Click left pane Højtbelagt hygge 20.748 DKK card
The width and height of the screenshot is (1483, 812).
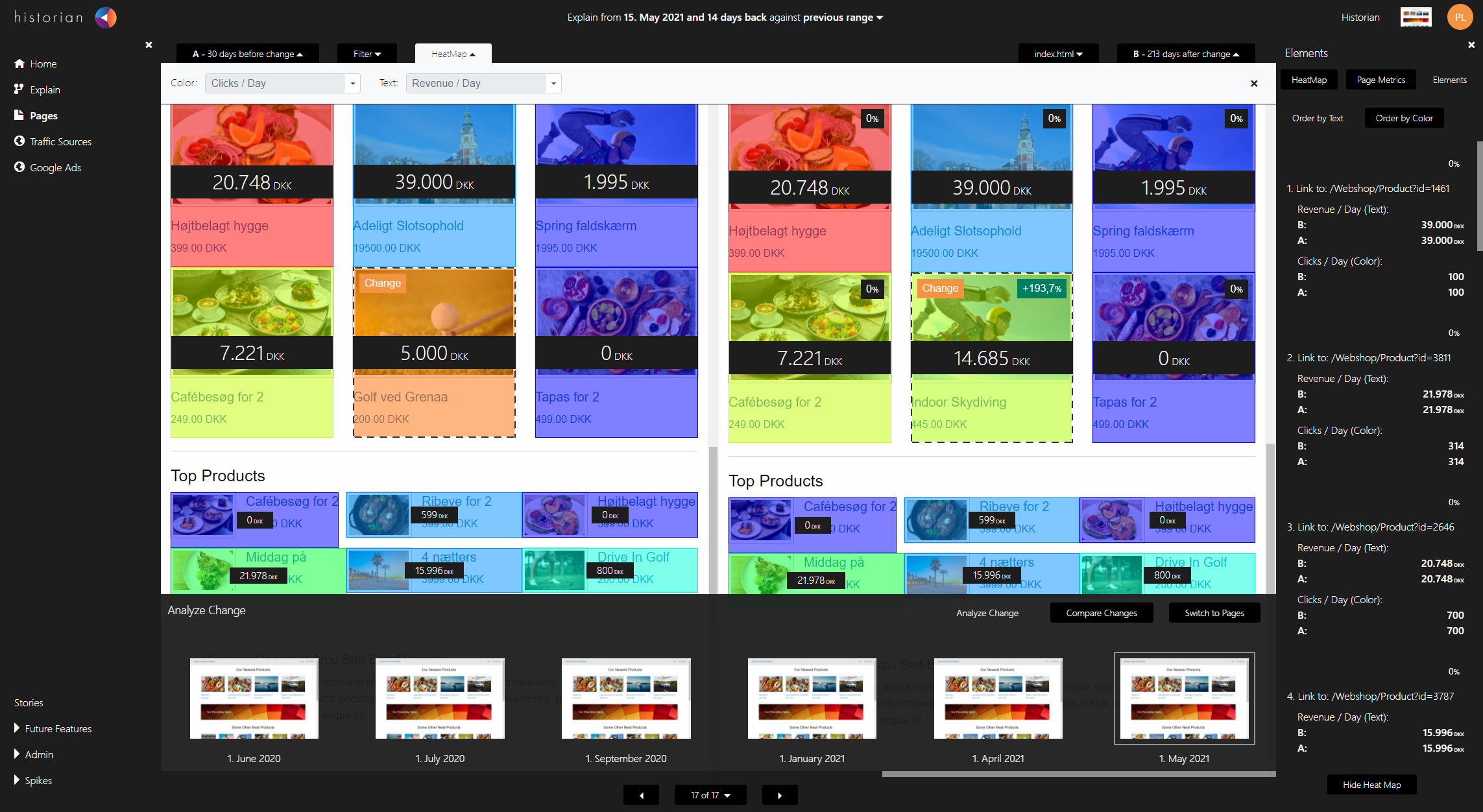[252, 185]
